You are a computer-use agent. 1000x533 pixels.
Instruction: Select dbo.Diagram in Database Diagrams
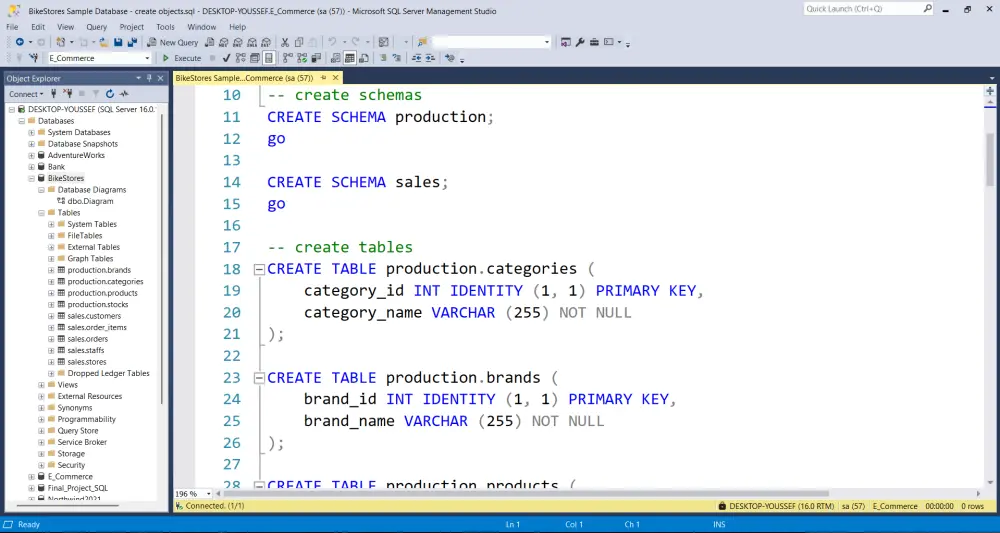tap(90, 201)
